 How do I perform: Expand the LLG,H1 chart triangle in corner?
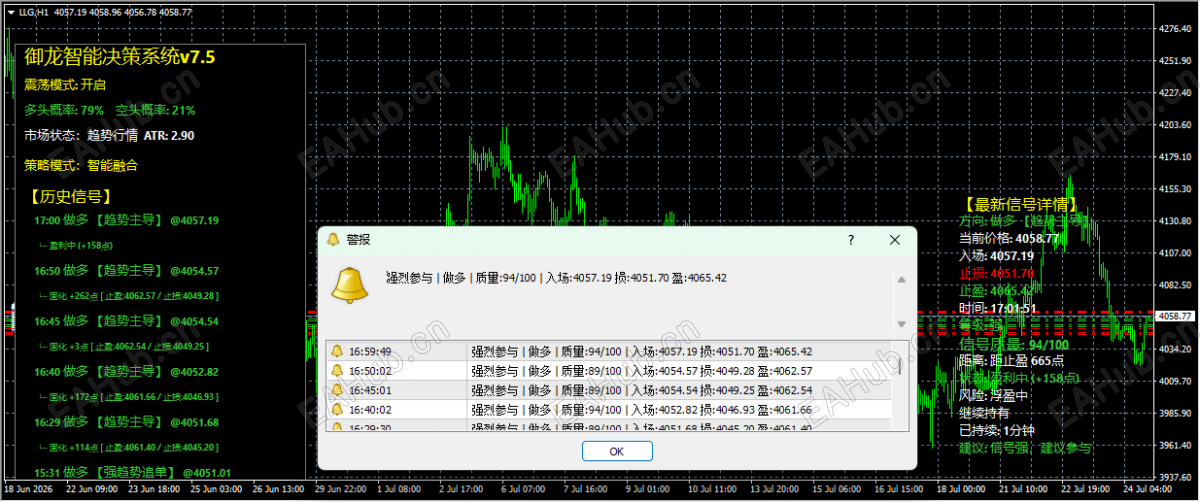coord(9,10)
